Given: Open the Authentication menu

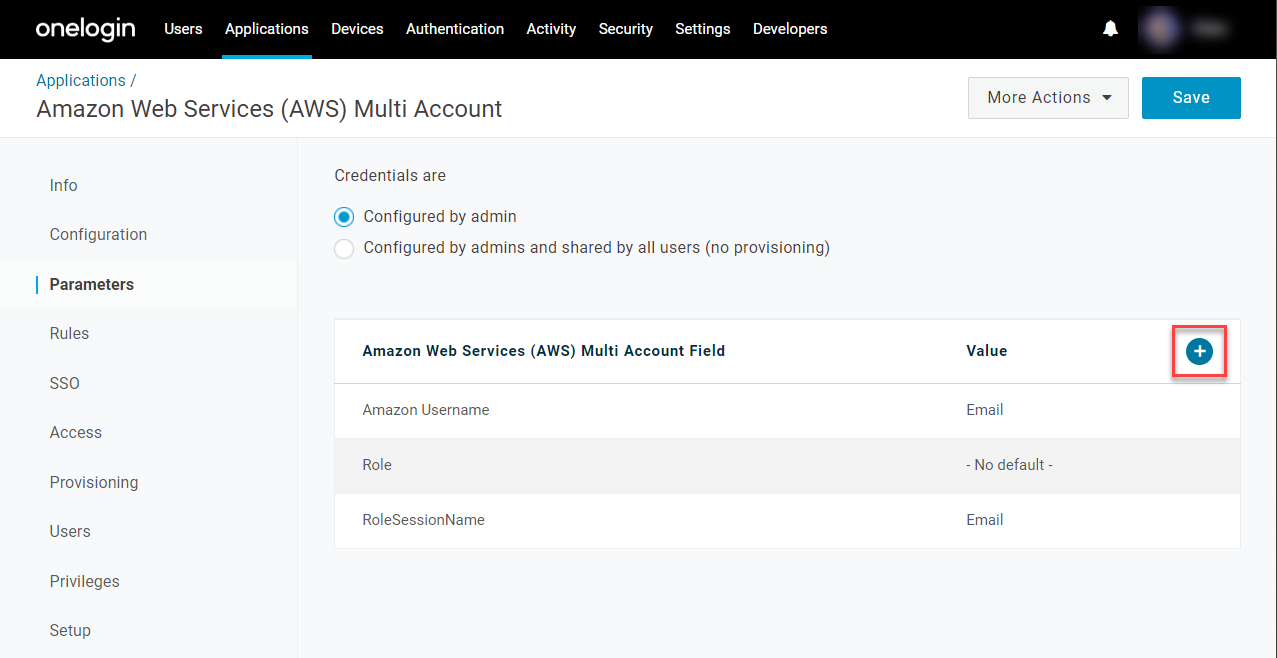Looking at the screenshot, I should point(455,29).
